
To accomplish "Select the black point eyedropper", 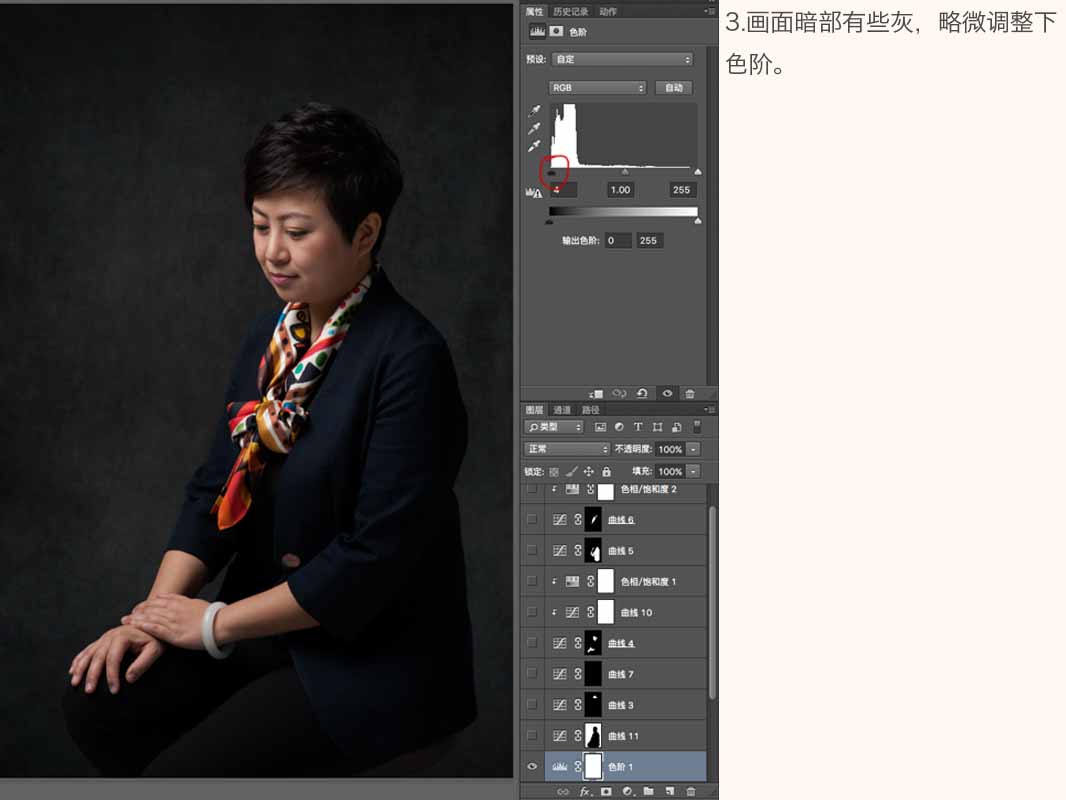I will tap(534, 111).
